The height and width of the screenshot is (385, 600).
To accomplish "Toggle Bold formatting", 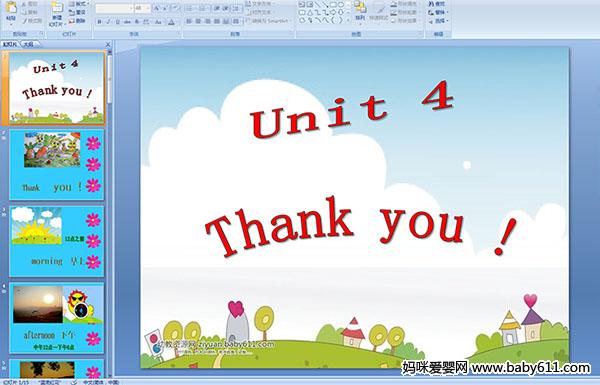I will click(x=99, y=22).
